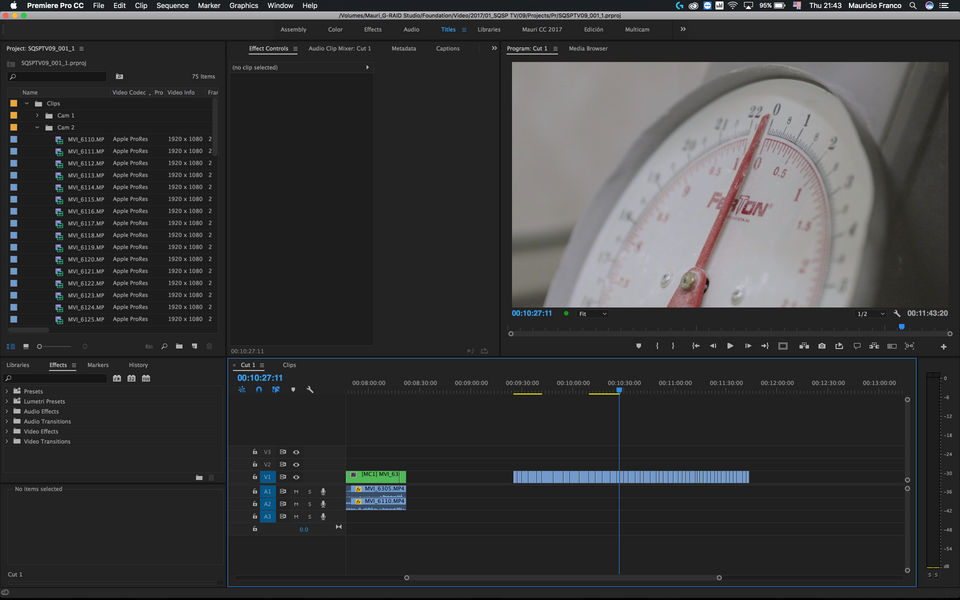
Task: Open the Sequence menu
Action: [x=172, y=6]
